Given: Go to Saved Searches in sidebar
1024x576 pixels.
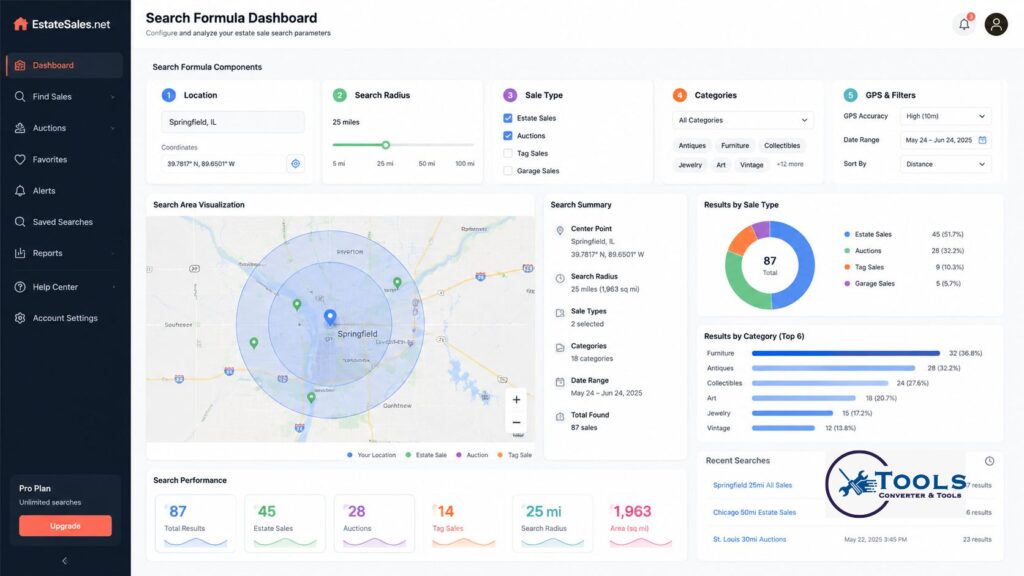Looking at the screenshot, I should (x=64, y=222).
